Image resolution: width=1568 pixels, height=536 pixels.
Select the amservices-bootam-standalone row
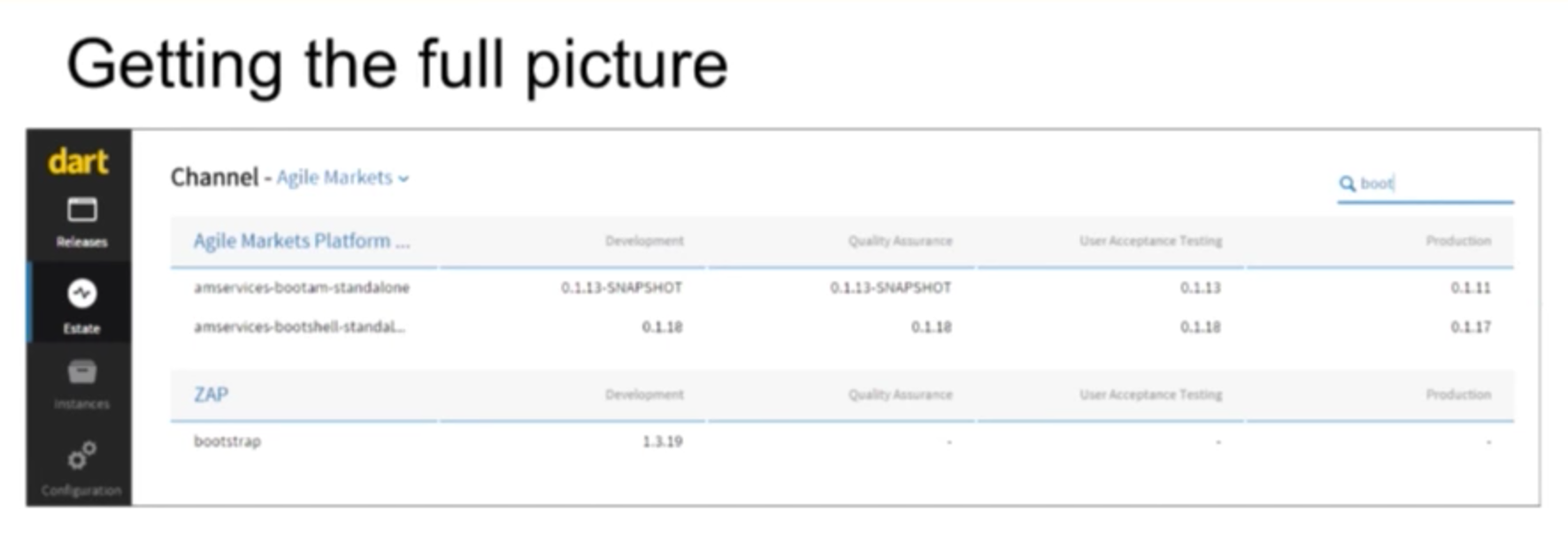842,287
